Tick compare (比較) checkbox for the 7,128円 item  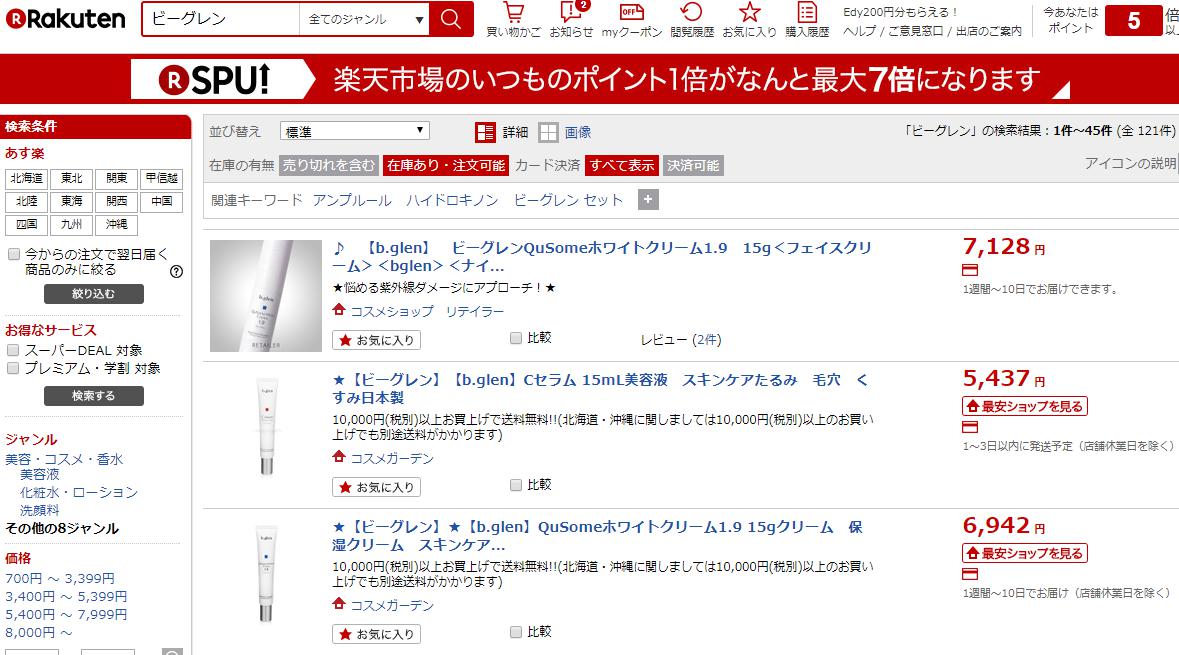(x=516, y=338)
